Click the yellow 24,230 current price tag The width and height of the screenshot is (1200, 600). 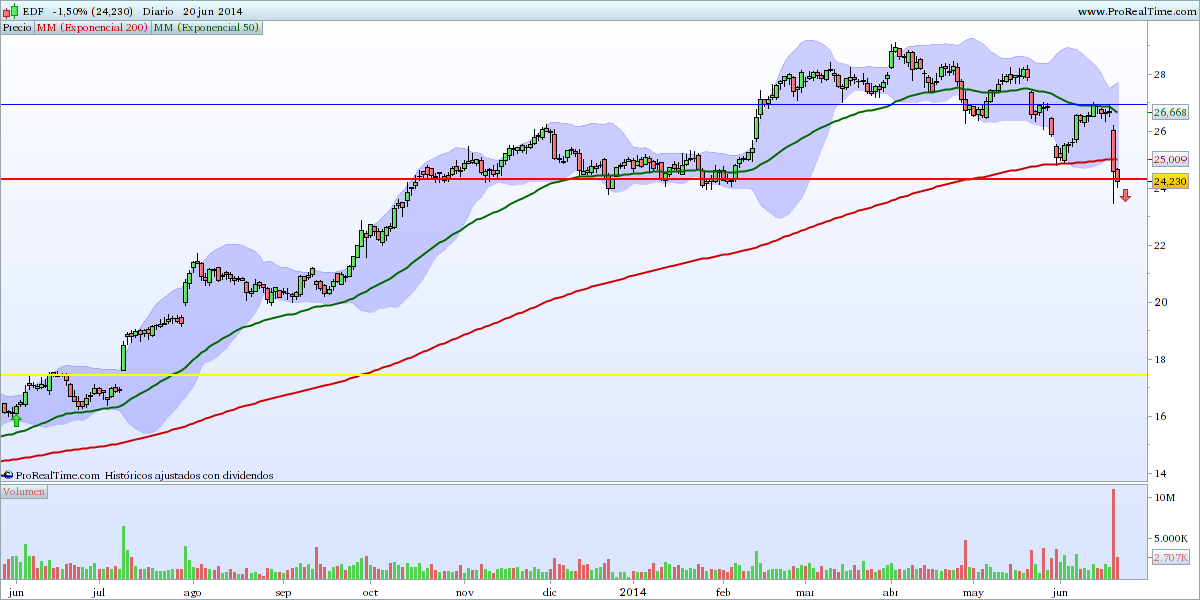pos(1169,181)
